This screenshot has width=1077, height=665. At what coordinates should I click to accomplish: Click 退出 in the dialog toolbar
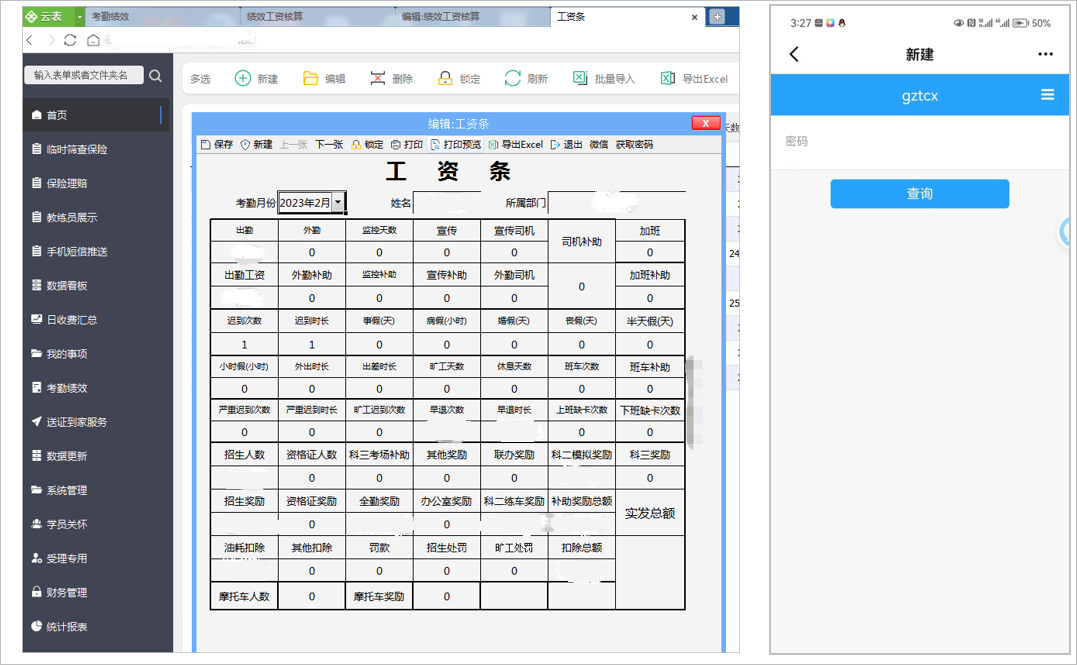pyautogui.click(x=567, y=144)
